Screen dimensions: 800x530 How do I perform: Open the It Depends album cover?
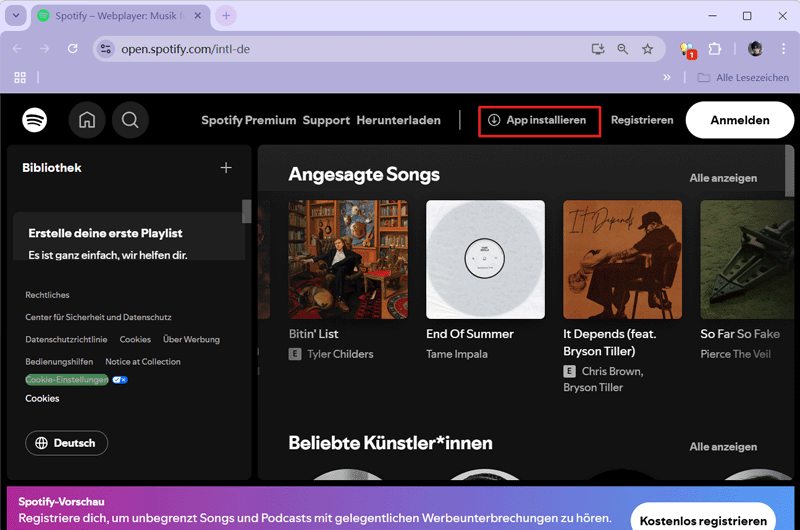(622, 260)
